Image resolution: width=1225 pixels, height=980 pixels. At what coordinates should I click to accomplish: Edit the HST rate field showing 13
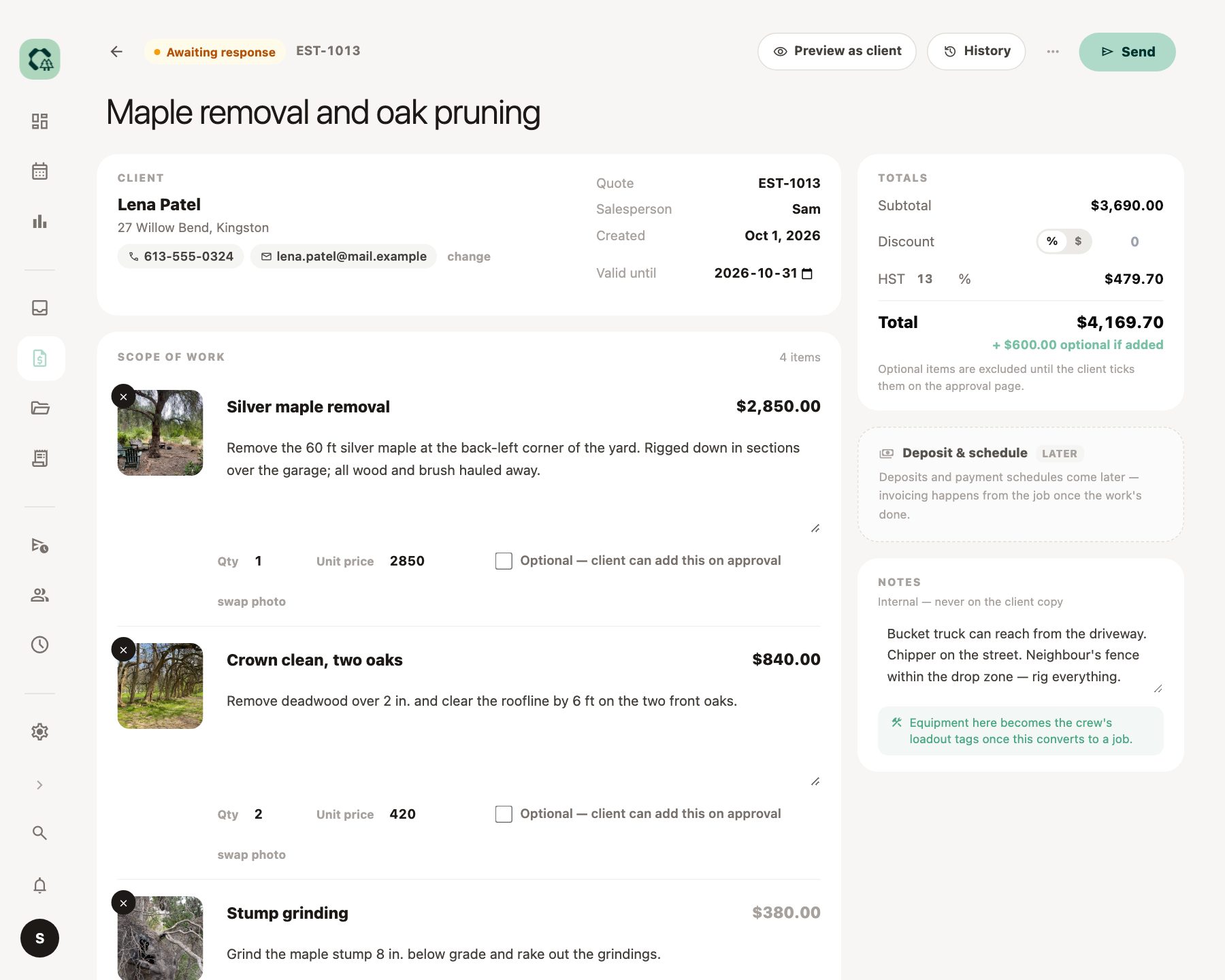(x=932, y=279)
